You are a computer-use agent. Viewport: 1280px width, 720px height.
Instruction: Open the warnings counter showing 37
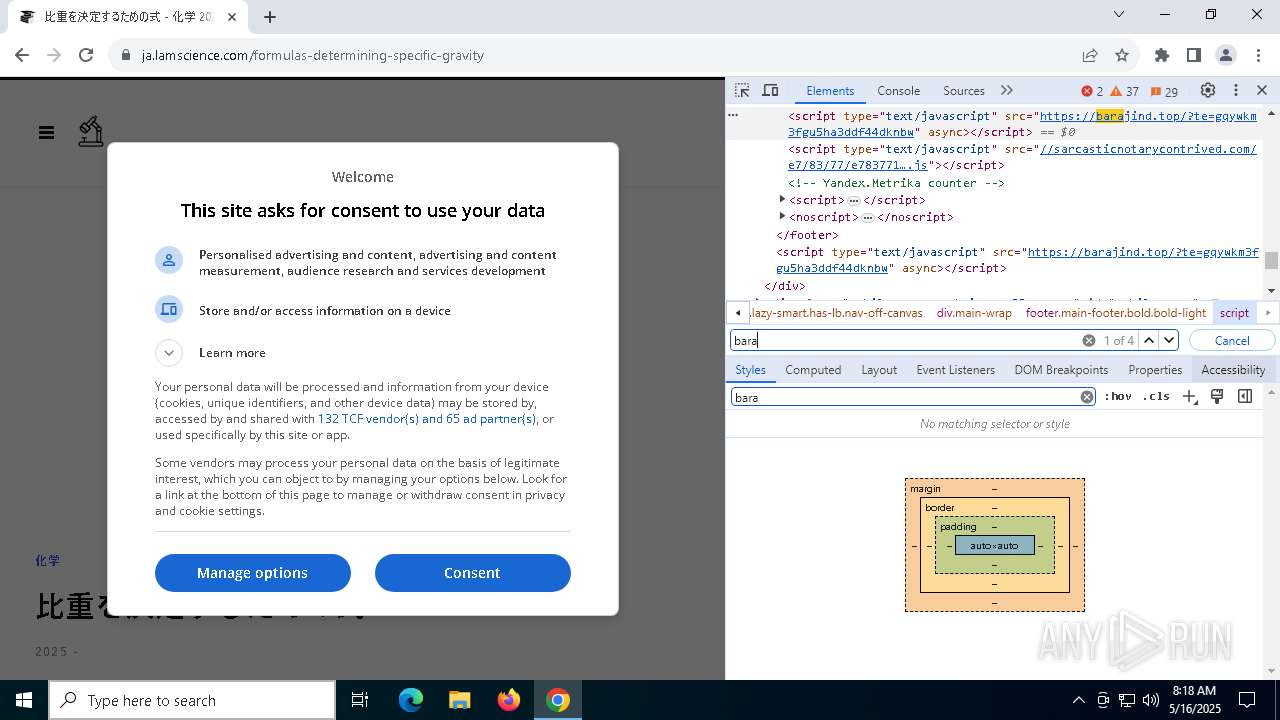pos(1125,91)
